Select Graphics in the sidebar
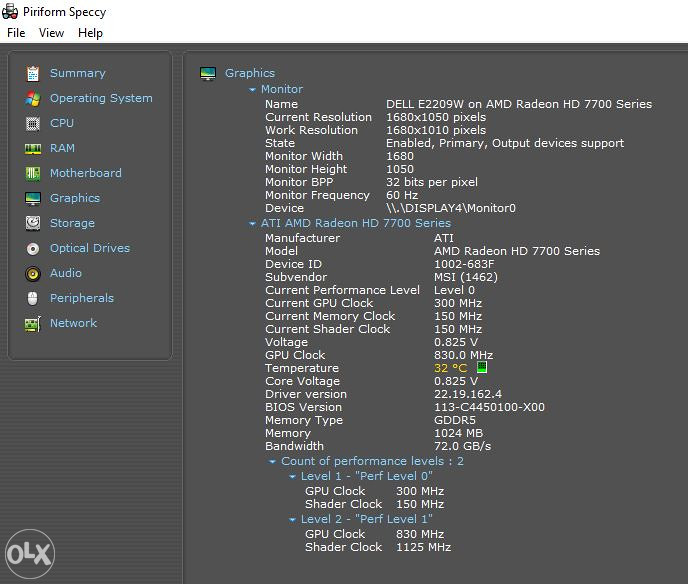 click(75, 198)
